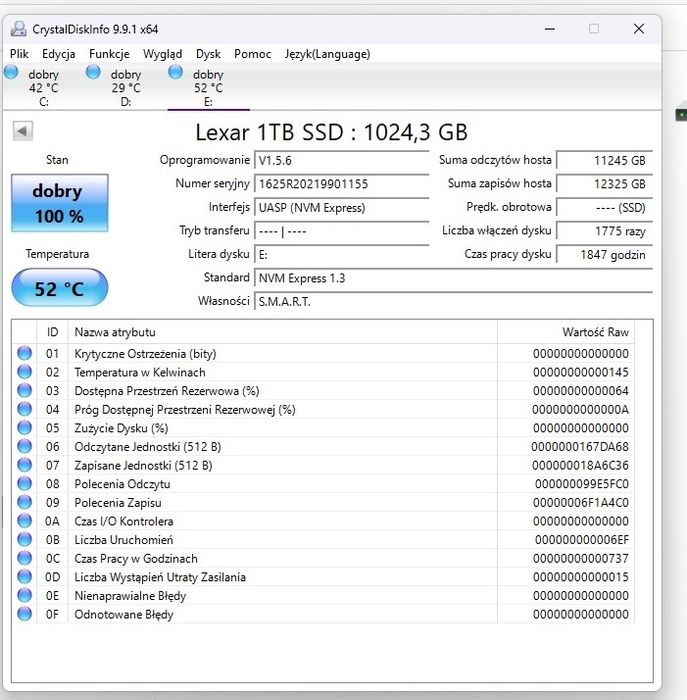Click status orb for Zużycie Dysku
Image resolution: width=687 pixels, height=700 pixels.
point(25,428)
